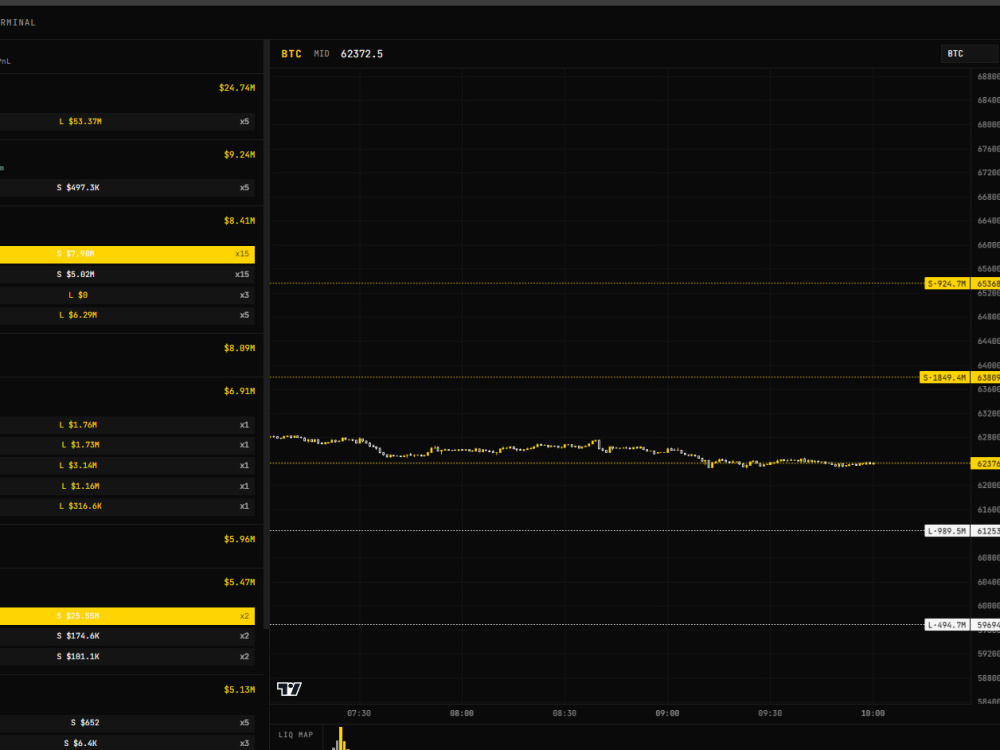The width and height of the screenshot is (1000, 750).
Task: Select the highlighted S $25.55M x2 position
Action: tap(128, 616)
